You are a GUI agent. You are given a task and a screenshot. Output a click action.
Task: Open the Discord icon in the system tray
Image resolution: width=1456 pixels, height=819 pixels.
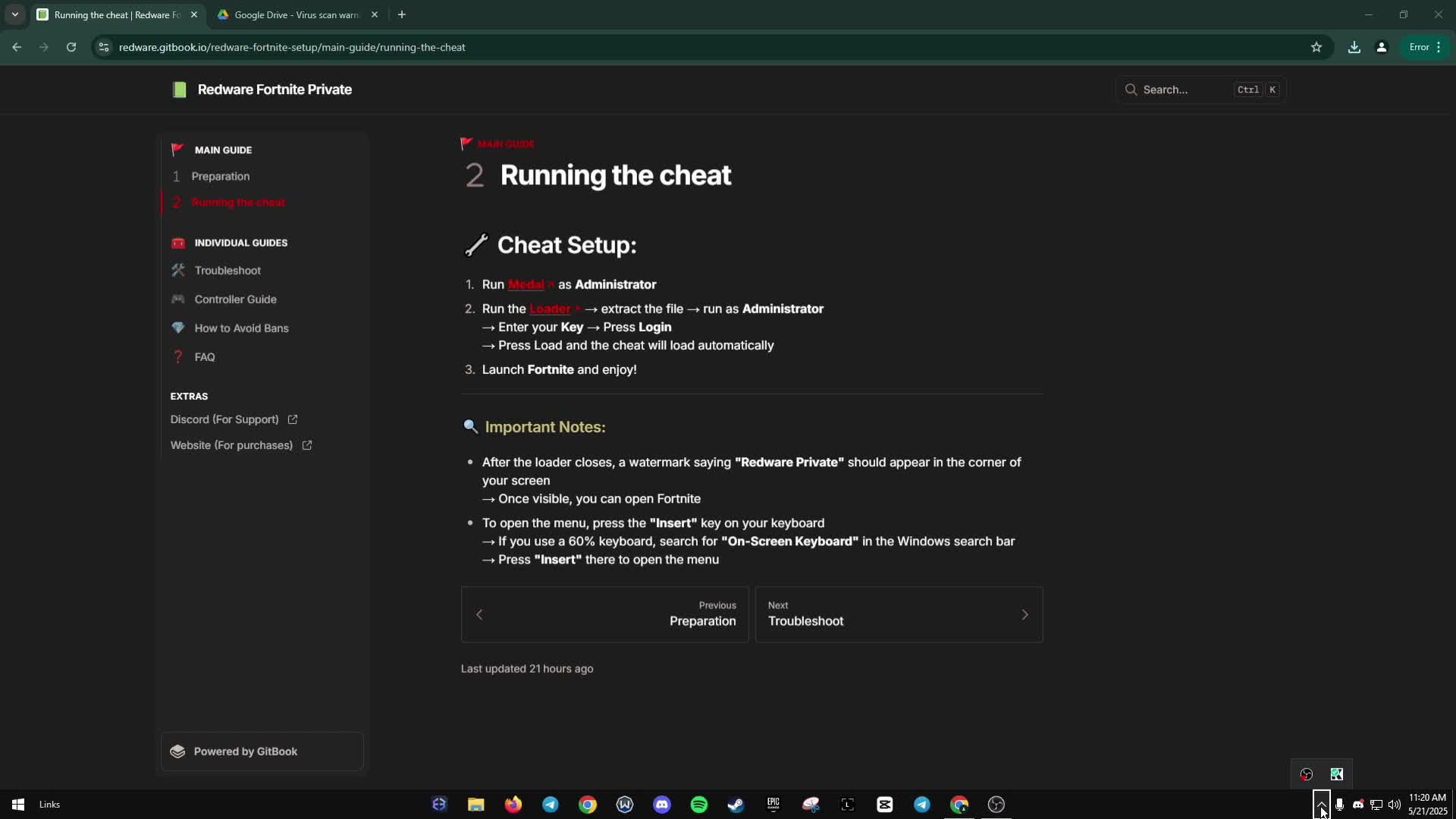[1358, 805]
